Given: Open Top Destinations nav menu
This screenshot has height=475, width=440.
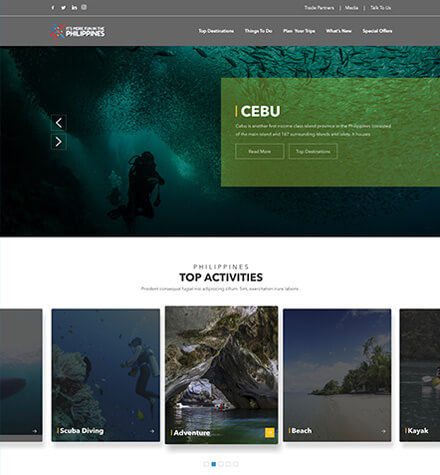Looking at the screenshot, I should (216, 31).
